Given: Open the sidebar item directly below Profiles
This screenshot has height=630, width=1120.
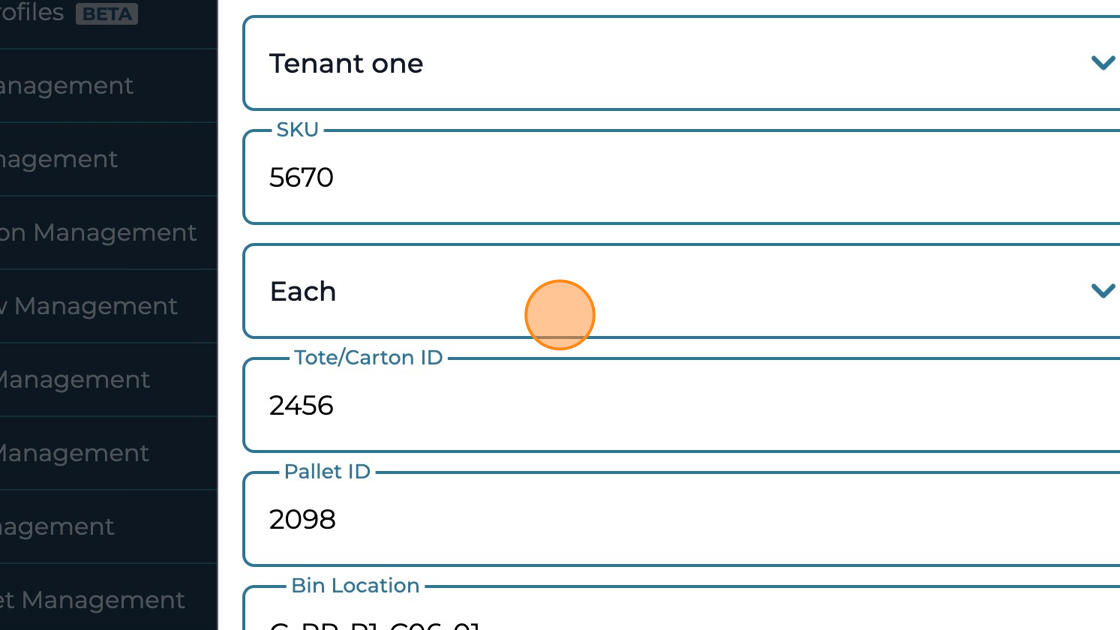Looking at the screenshot, I should click(66, 86).
